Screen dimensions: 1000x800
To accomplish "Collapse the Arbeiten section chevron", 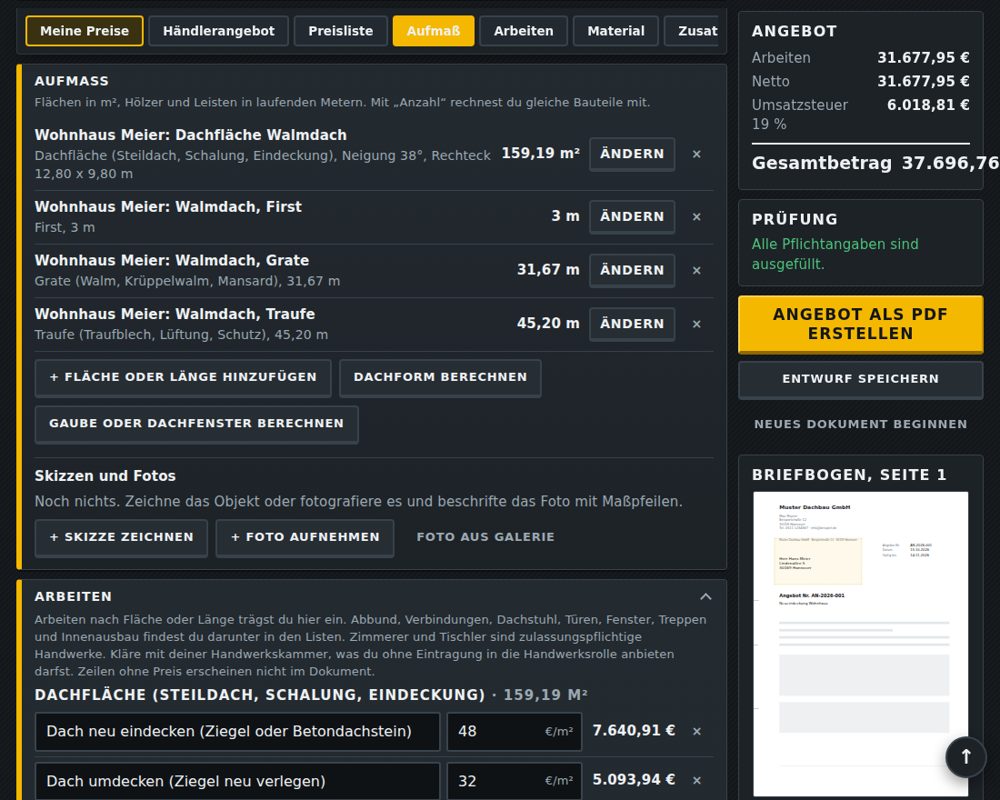I will coord(705,596).
